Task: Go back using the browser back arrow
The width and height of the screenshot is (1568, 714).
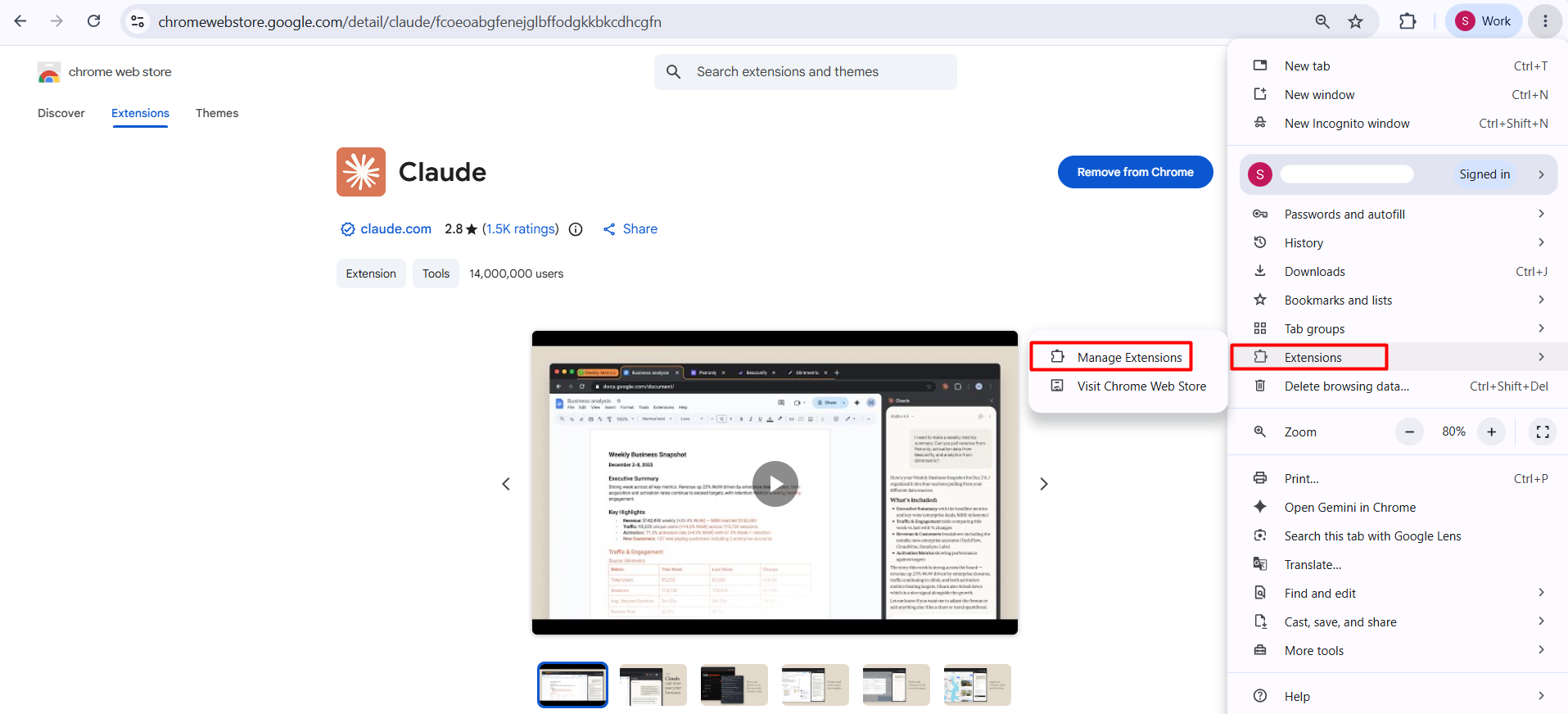Action: [20, 21]
